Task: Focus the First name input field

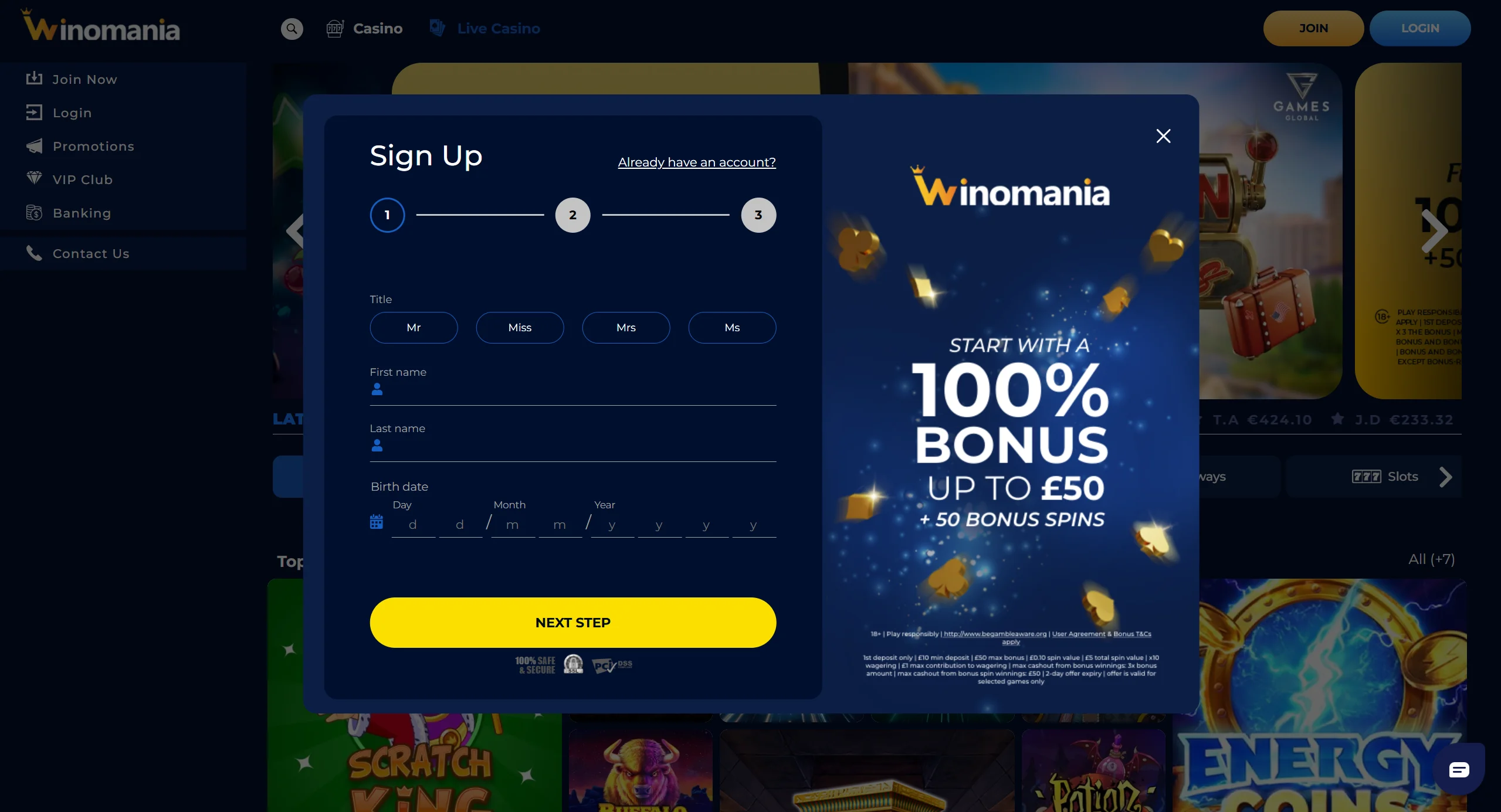Action: point(578,390)
